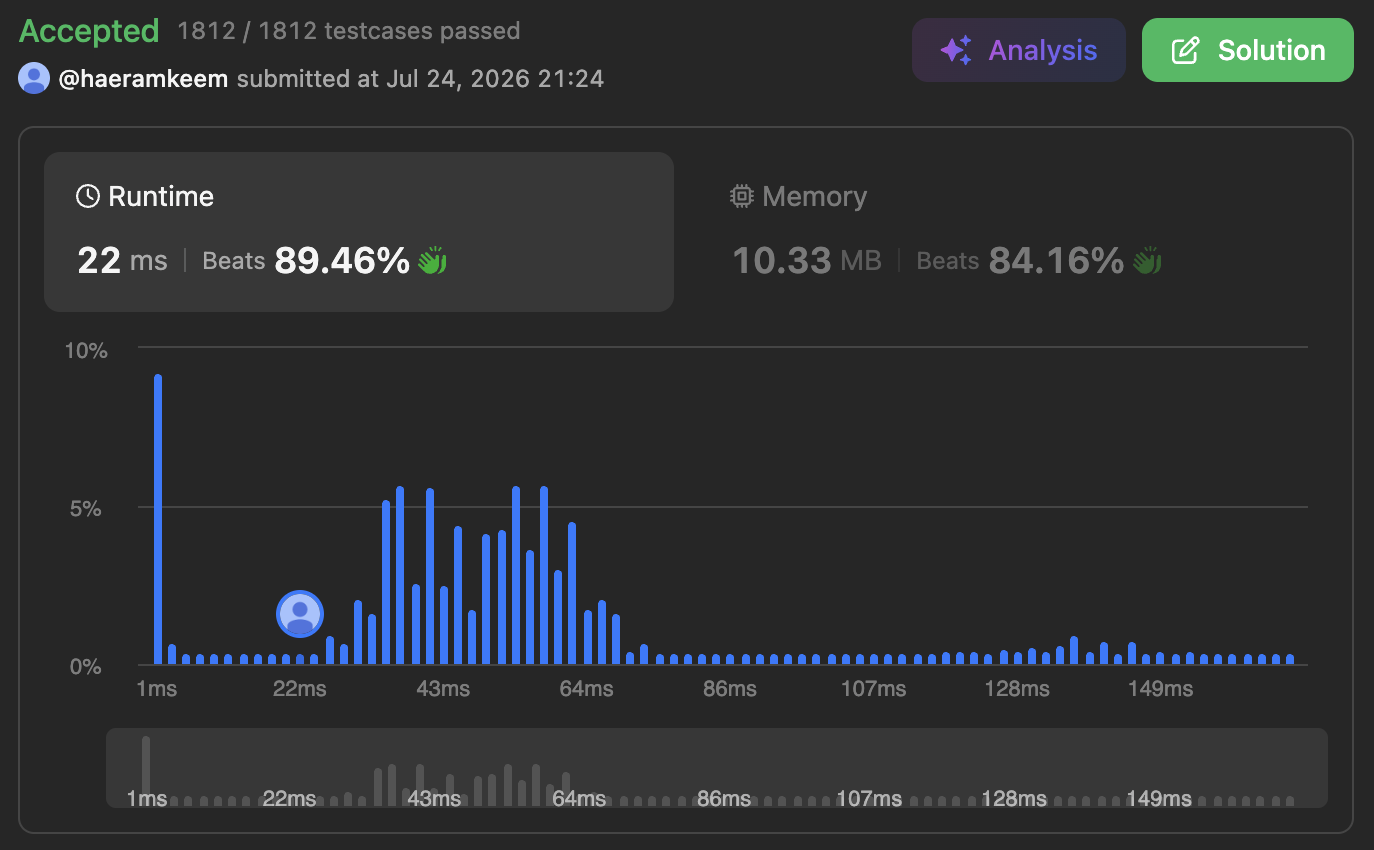The height and width of the screenshot is (850, 1374).
Task: Click the tallest bar at 1ms
Action: [158, 519]
